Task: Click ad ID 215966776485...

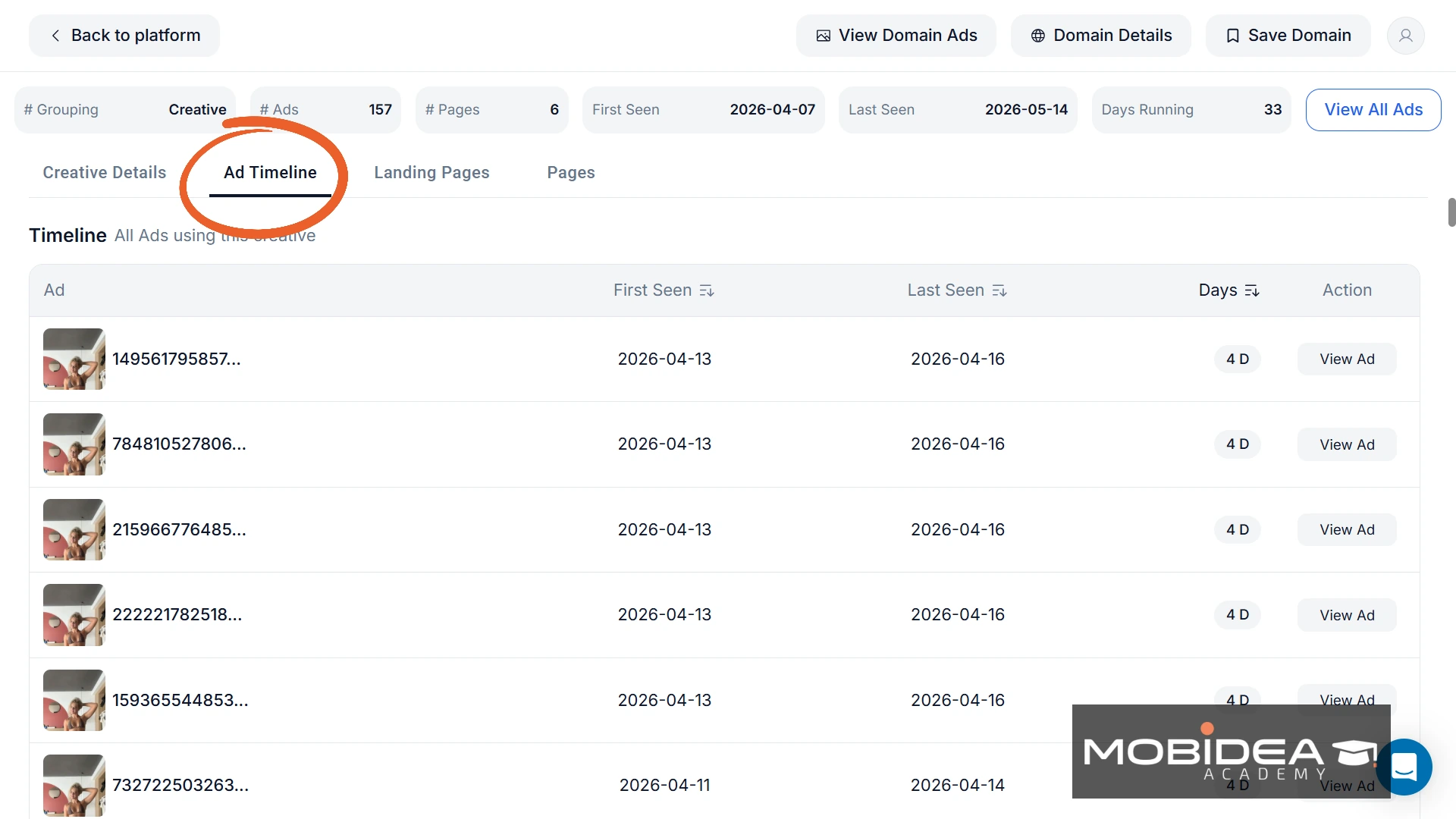Action: point(179,530)
